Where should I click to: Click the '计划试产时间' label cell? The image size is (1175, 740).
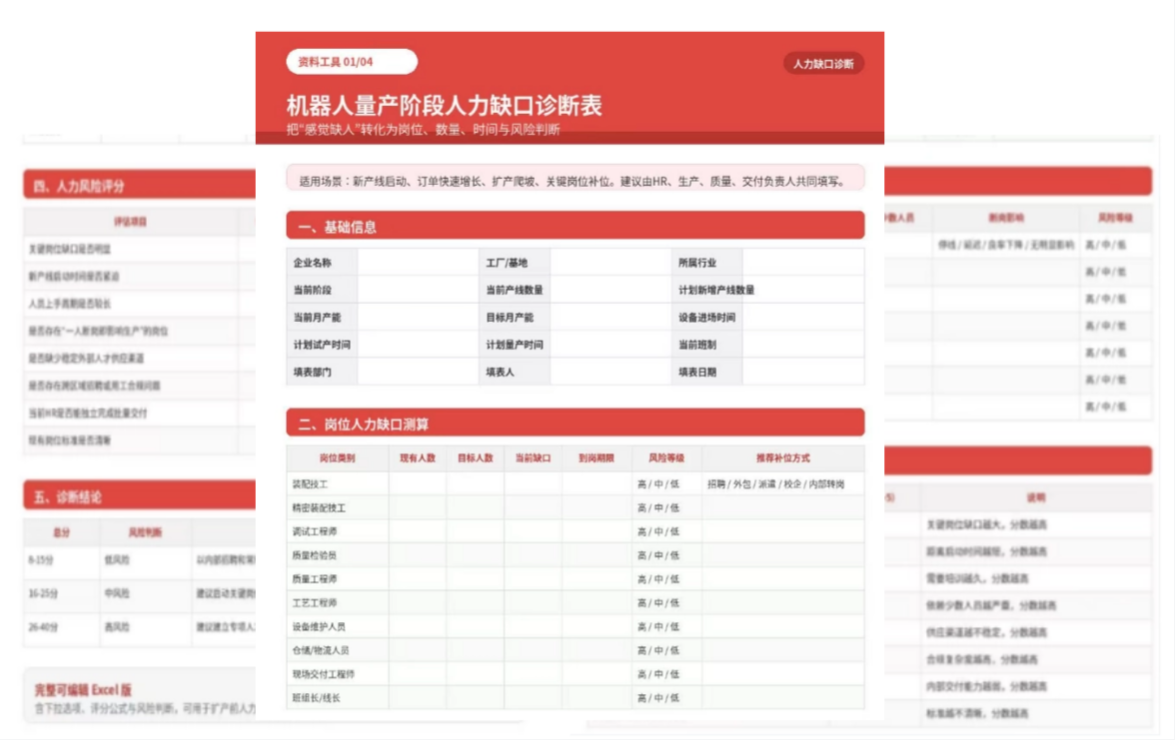point(322,345)
